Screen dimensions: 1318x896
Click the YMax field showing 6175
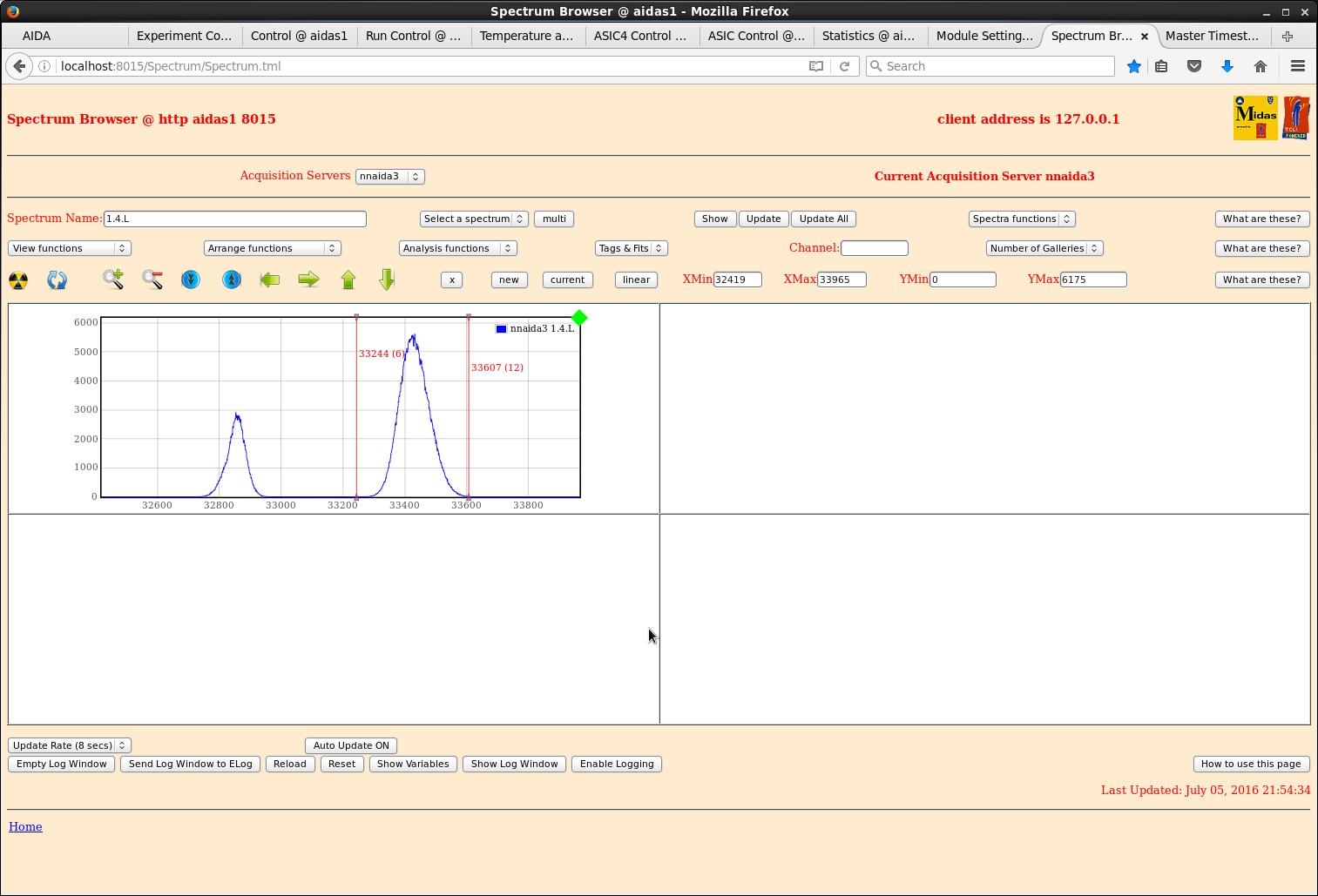pos(1093,280)
